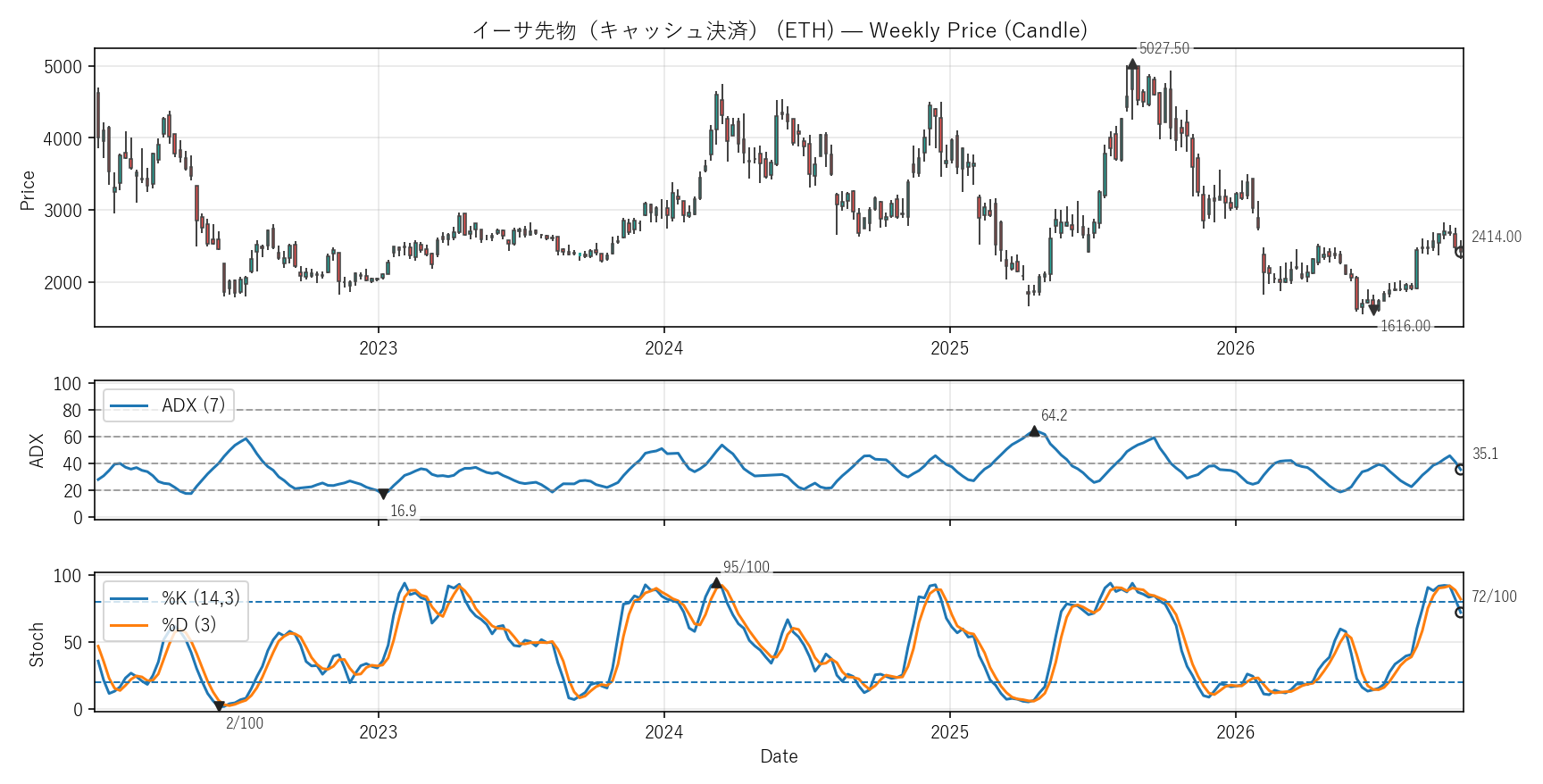Click the chart title with Weekly Price (Candle)
Viewport: 1543px width, 784px height.
click(780, 30)
